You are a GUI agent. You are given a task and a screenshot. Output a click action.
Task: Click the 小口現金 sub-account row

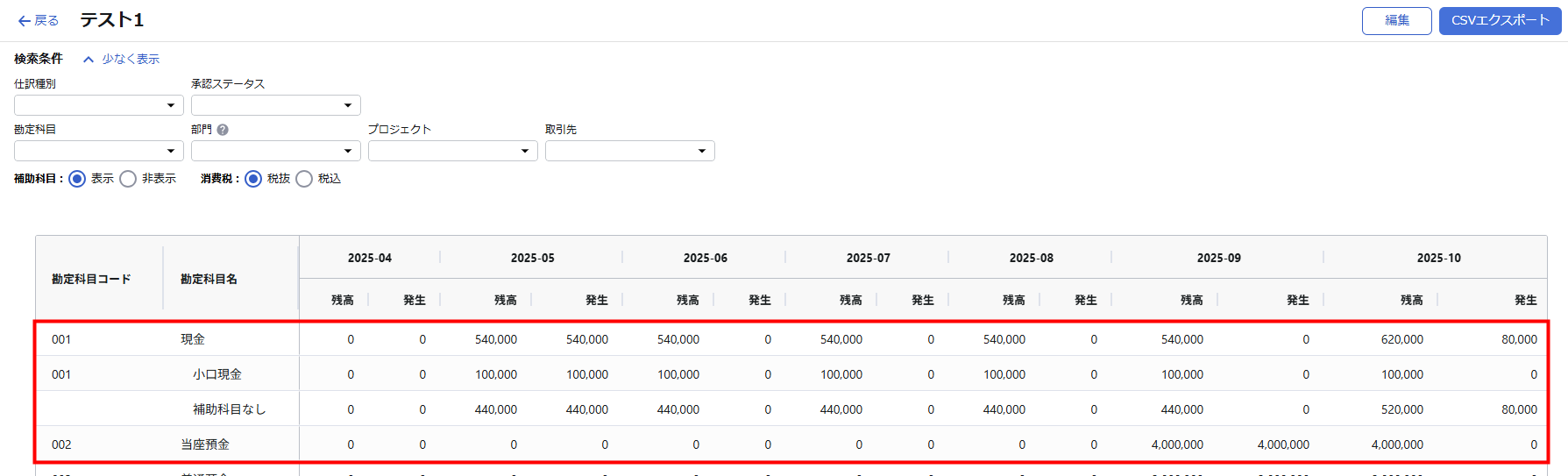click(x=217, y=374)
